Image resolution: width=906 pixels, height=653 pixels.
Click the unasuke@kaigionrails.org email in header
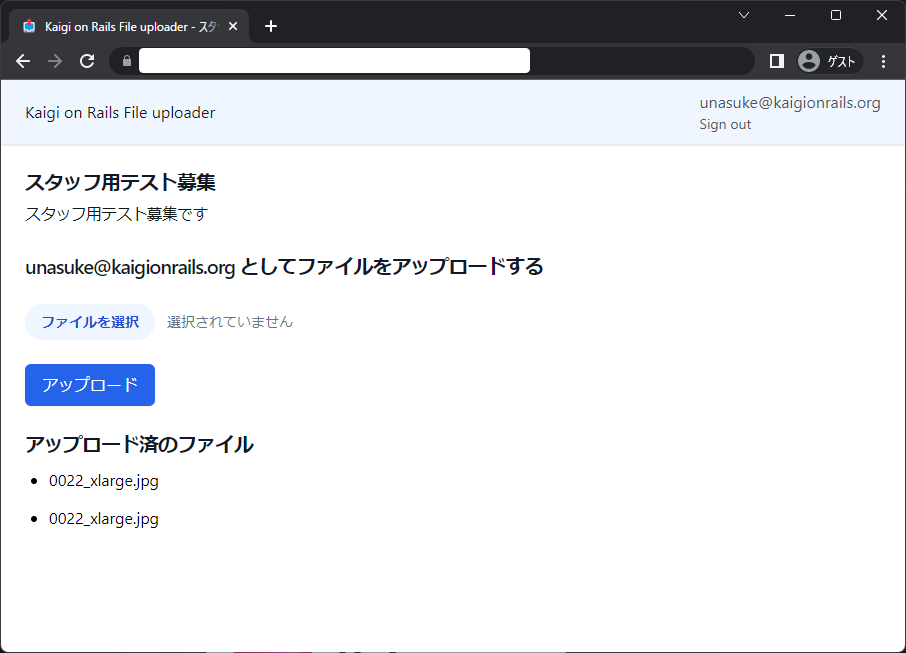(x=790, y=103)
